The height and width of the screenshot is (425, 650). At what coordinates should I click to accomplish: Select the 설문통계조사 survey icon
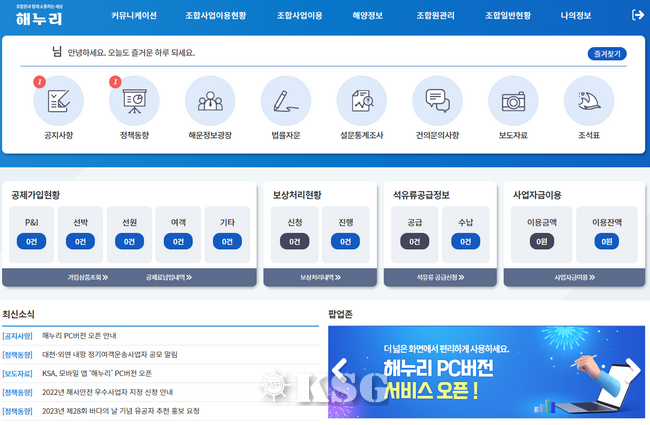(x=361, y=101)
